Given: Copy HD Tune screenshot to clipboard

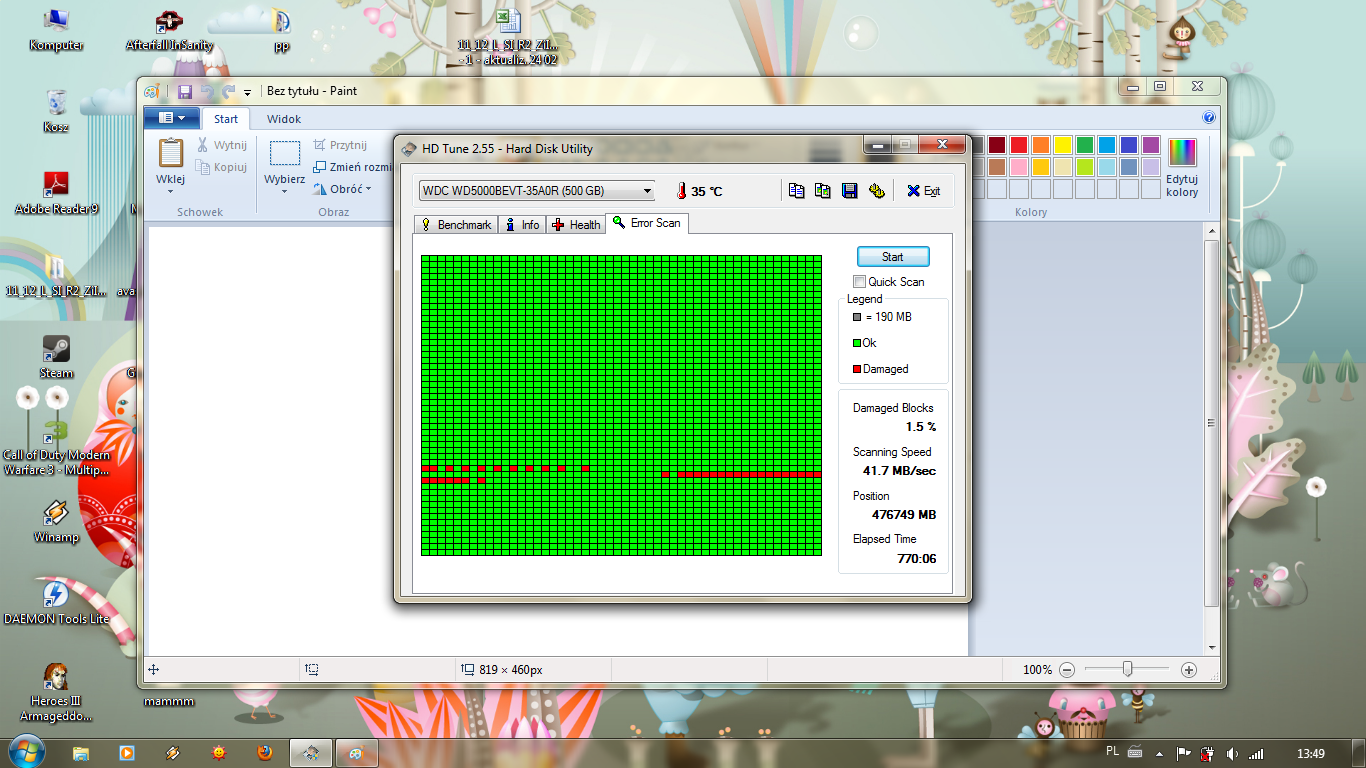Looking at the screenshot, I should pos(823,191).
